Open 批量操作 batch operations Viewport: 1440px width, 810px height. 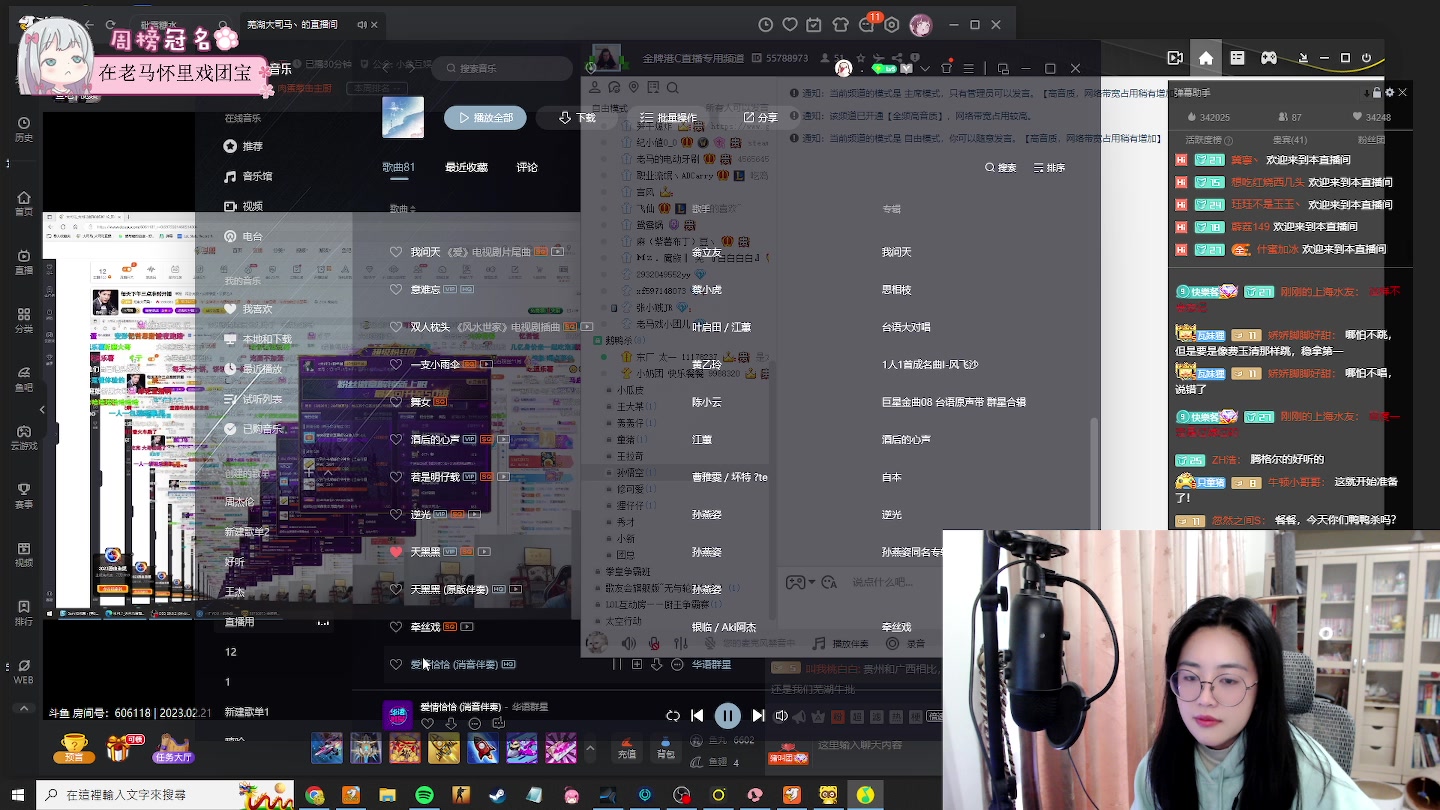pyautogui.click(x=667, y=117)
